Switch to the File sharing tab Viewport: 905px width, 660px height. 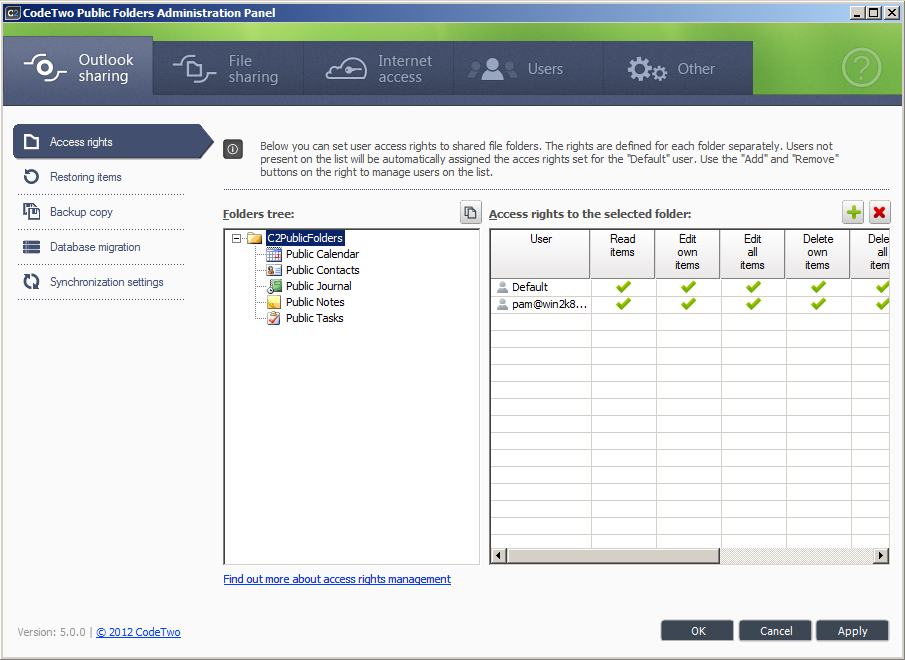point(229,69)
